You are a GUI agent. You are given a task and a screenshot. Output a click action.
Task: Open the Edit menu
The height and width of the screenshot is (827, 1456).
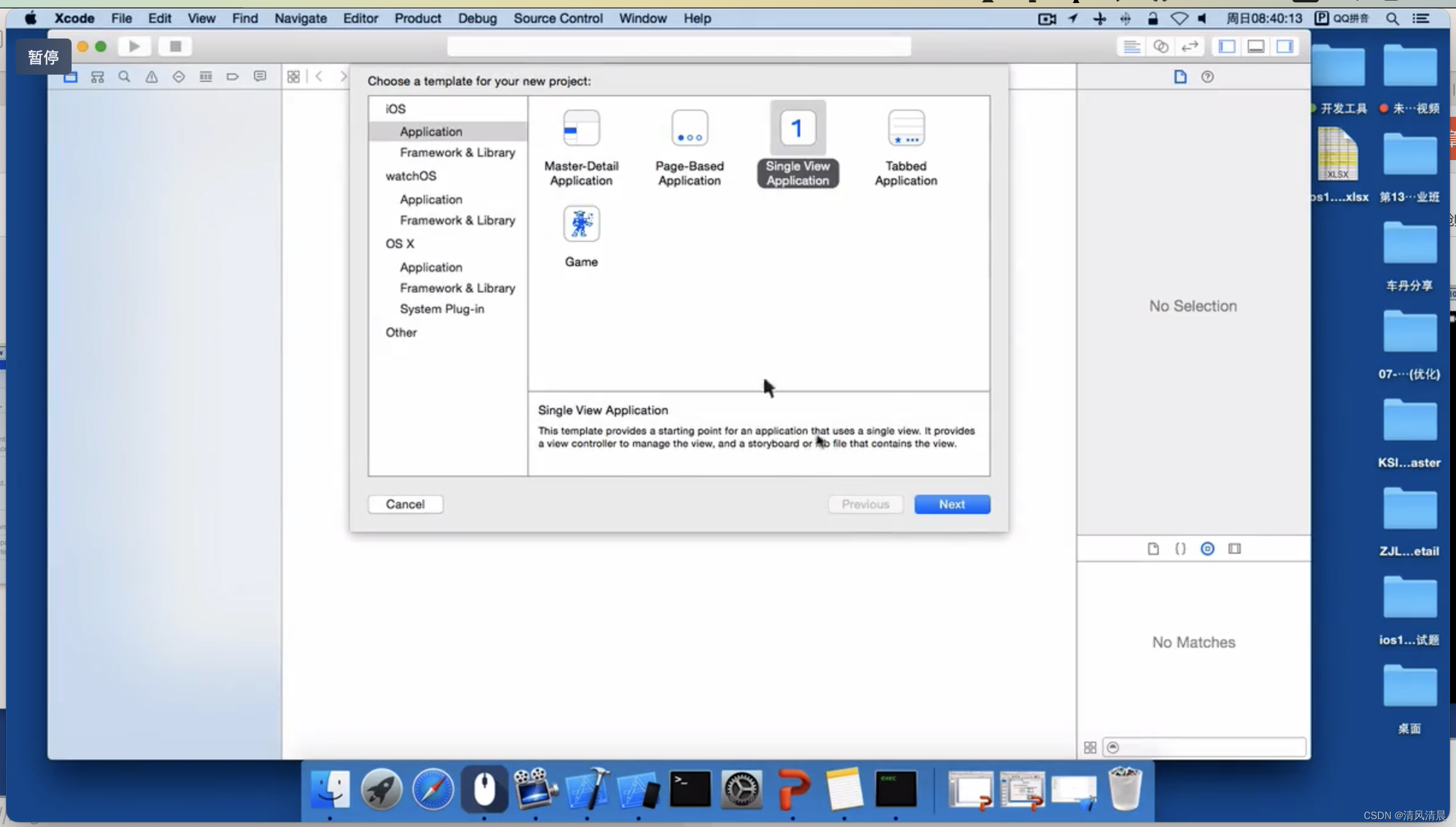coord(159,18)
